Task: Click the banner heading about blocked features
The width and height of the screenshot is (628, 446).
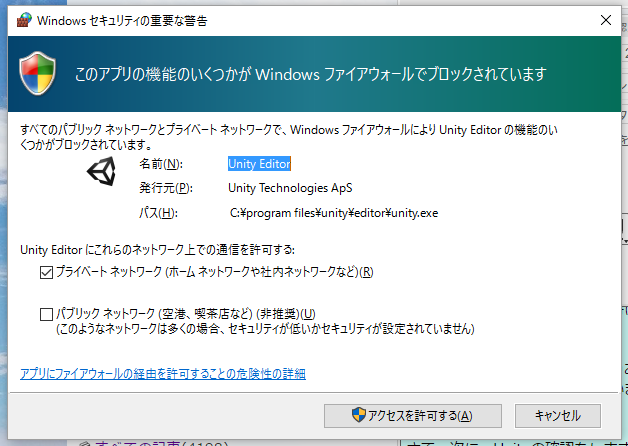Action: point(310,74)
